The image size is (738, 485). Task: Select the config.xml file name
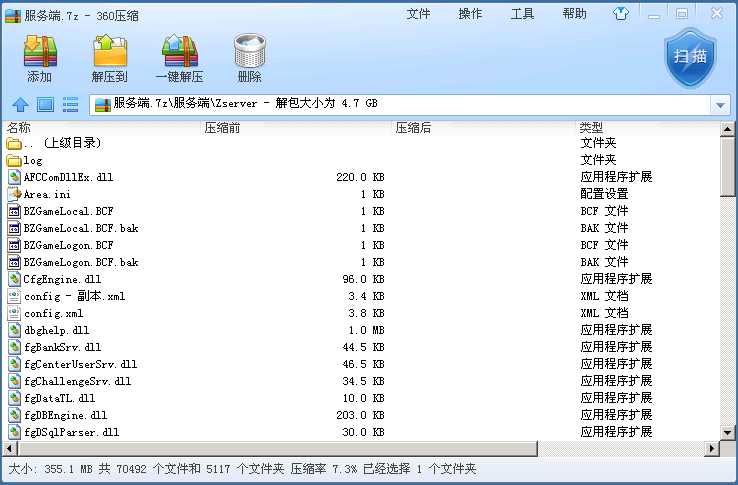[x=53, y=314]
